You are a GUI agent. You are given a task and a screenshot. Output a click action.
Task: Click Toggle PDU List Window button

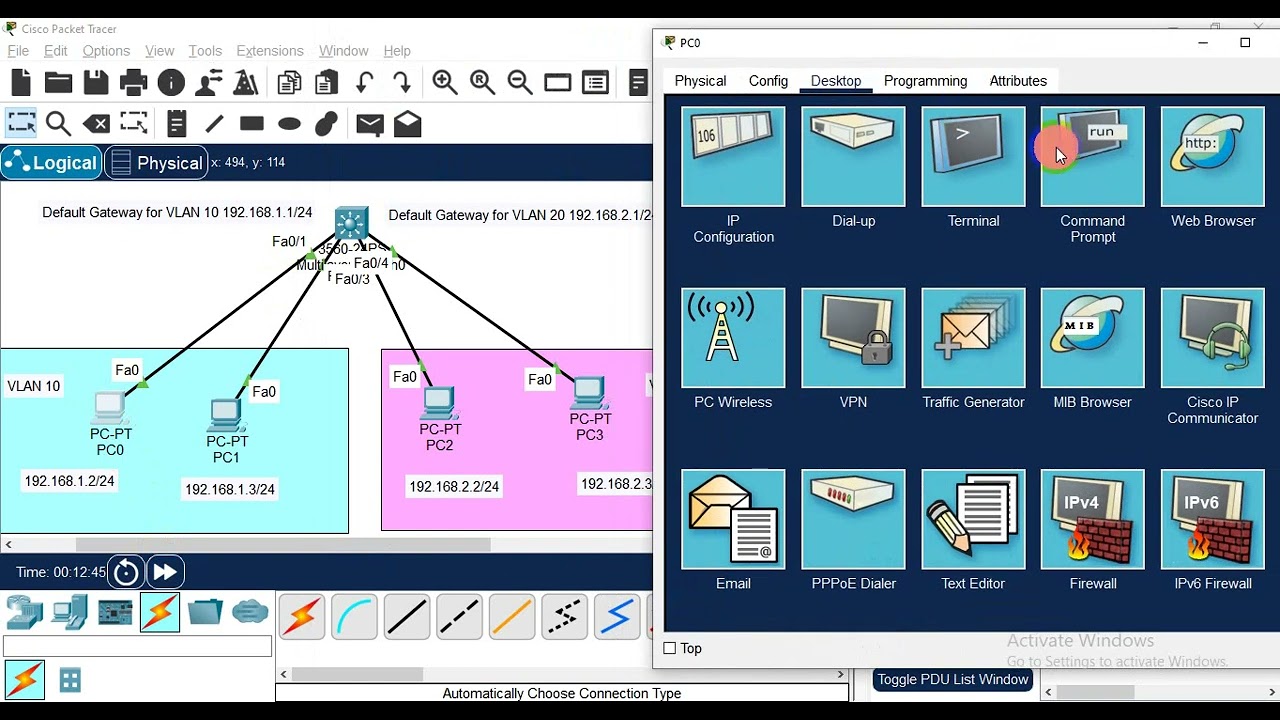pyautogui.click(x=953, y=680)
